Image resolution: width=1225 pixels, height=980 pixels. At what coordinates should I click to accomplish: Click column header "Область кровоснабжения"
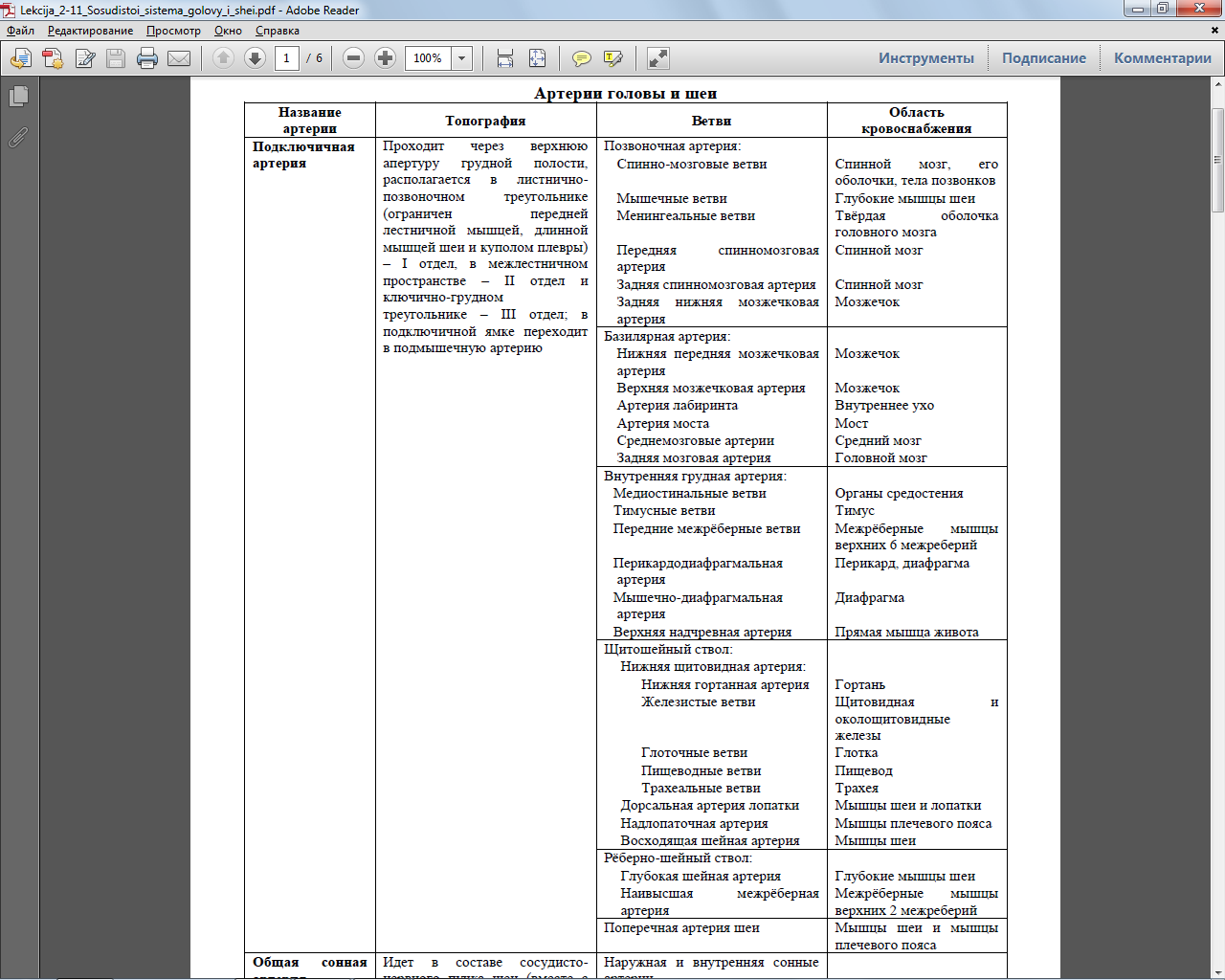tap(917, 121)
